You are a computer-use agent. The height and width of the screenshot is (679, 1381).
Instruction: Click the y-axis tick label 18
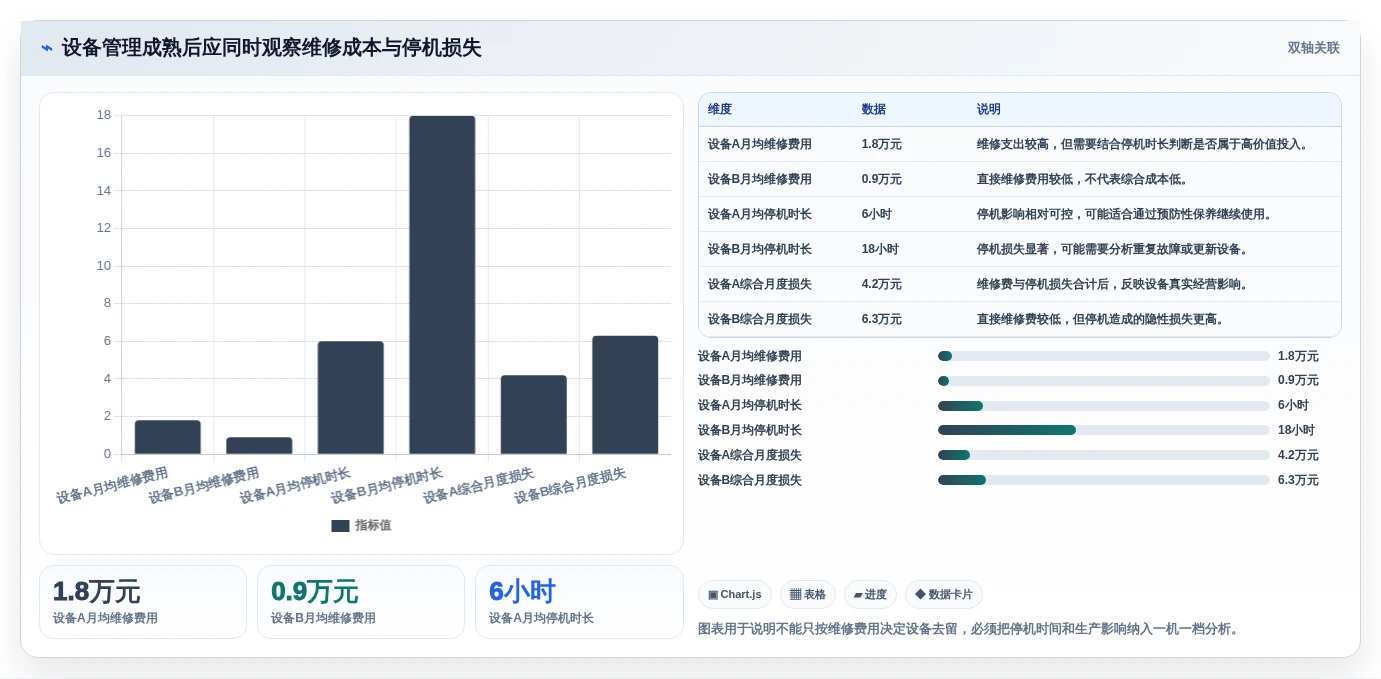[104, 115]
